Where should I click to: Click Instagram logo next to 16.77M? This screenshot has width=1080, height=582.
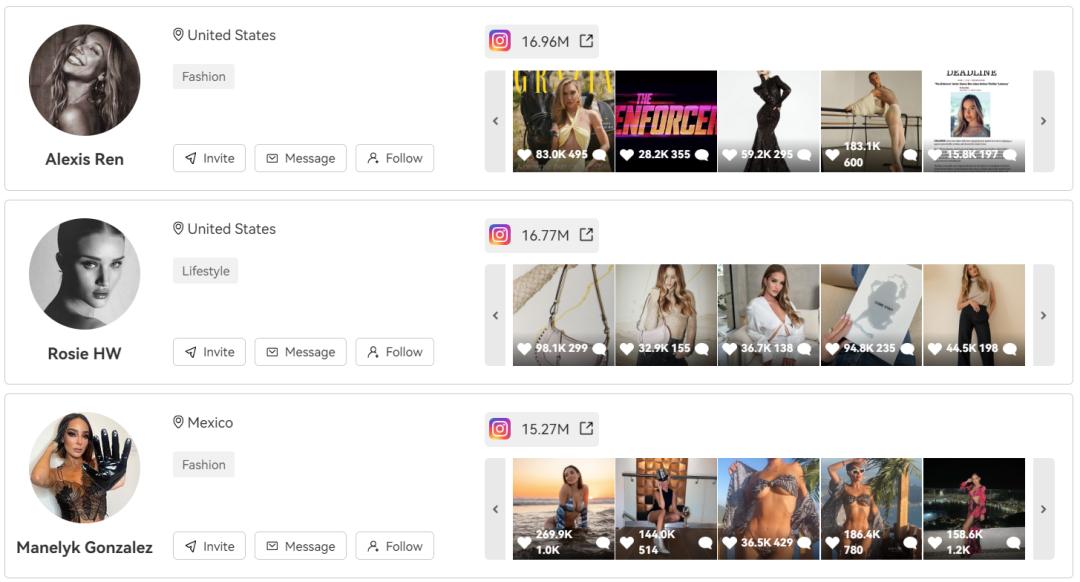click(500, 235)
